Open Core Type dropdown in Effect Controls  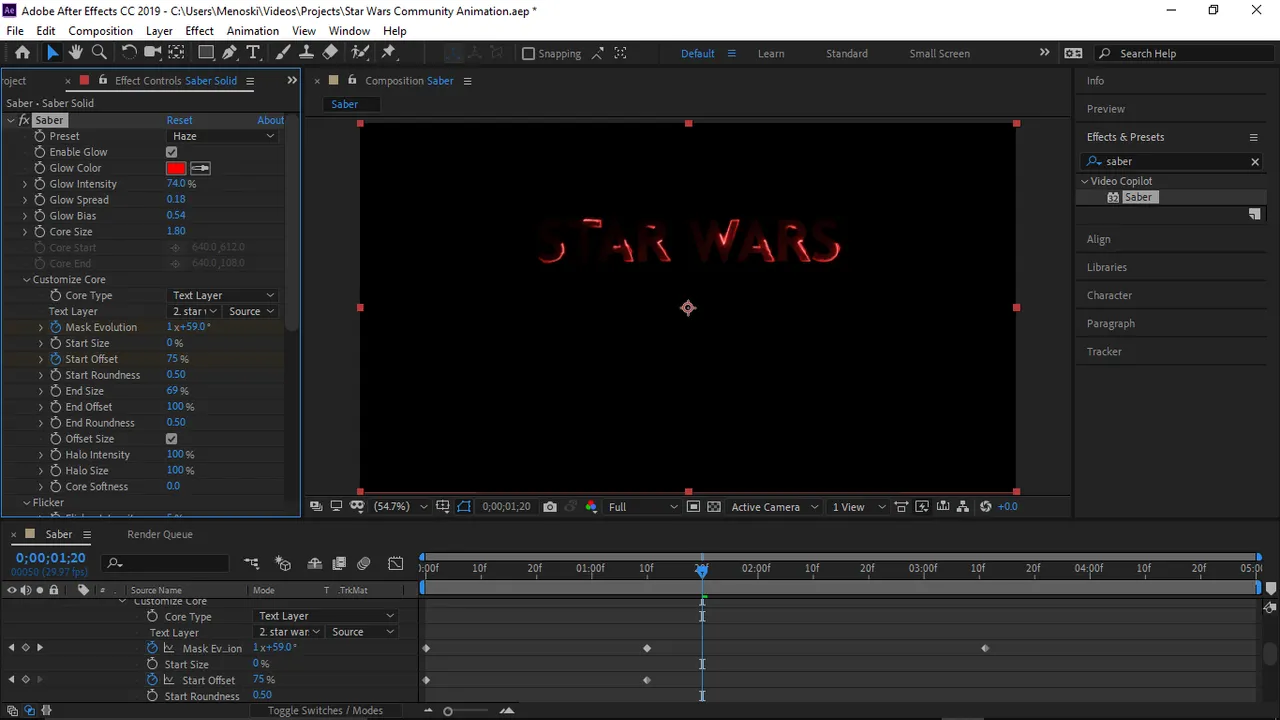(221, 296)
